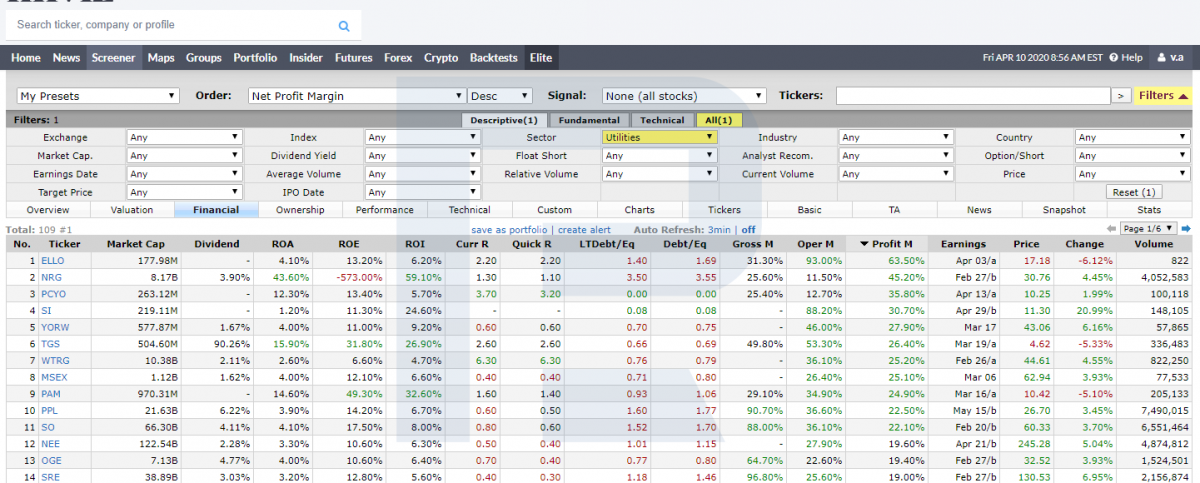The image size is (1200, 483).
Task: Open the Sector Utilities dropdown
Action: tap(659, 137)
